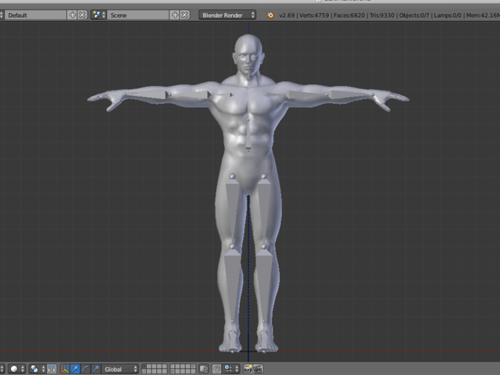Delete the Default screen layout
This screenshot has height=375, width=500.
coord(82,15)
